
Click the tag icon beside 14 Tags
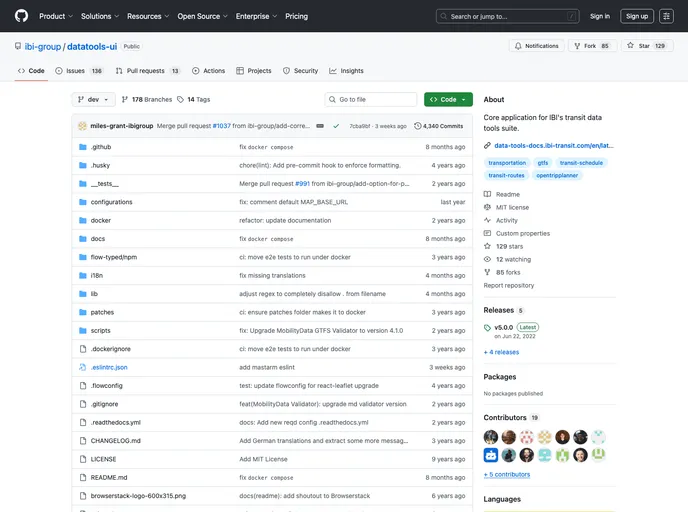click(180, 100)
